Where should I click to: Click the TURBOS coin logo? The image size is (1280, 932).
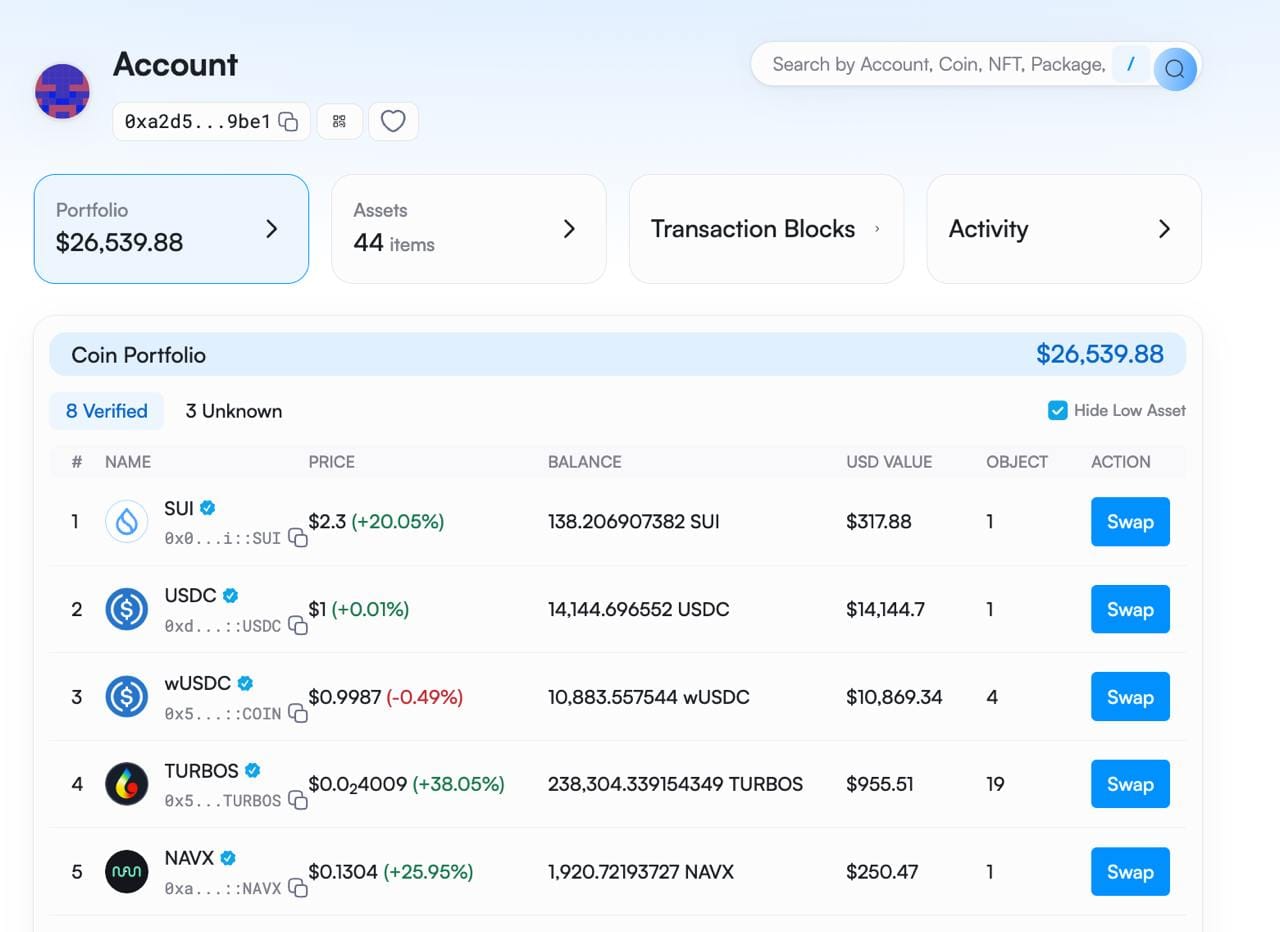127,784
